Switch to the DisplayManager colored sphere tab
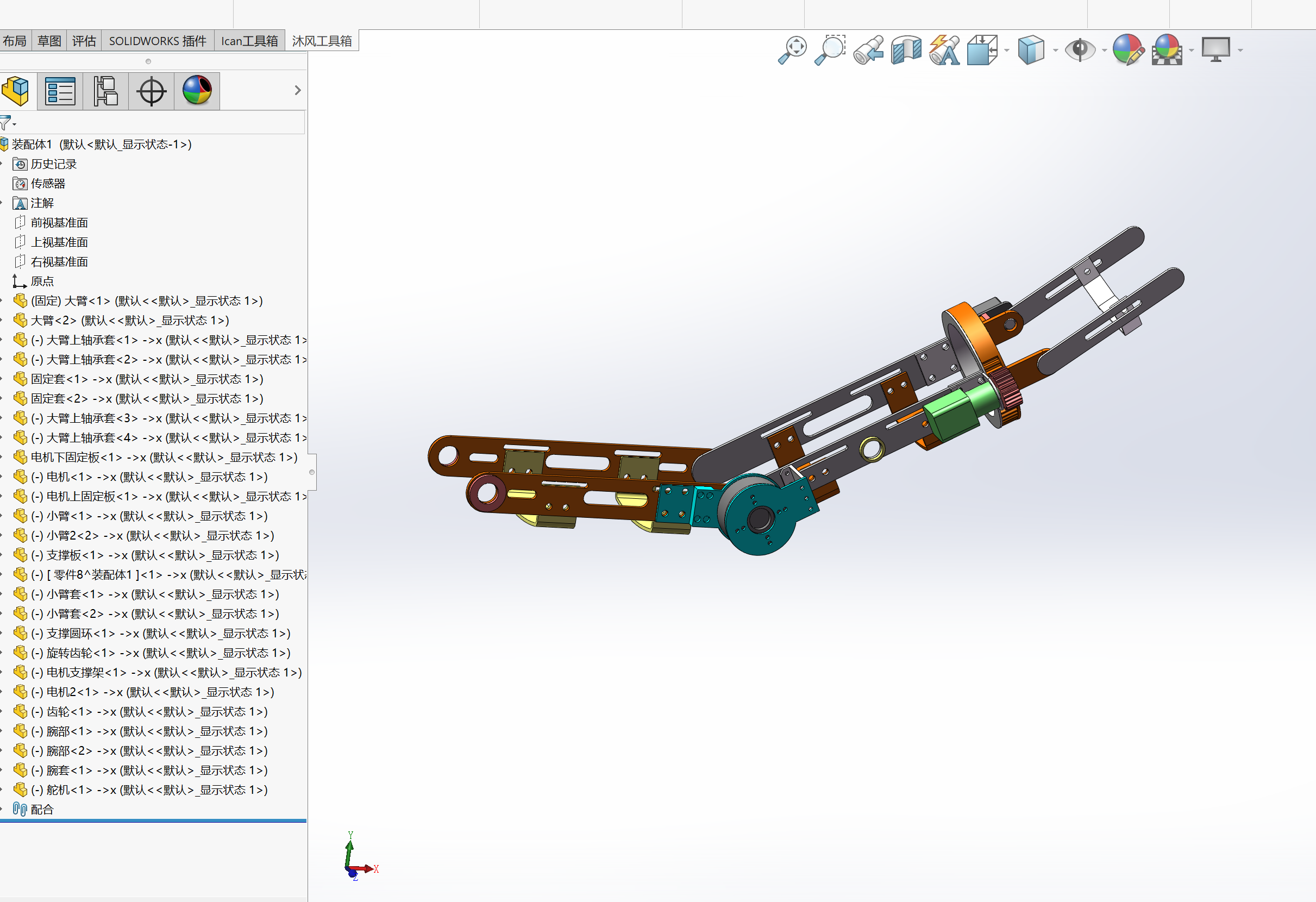 tap(197, 91)
